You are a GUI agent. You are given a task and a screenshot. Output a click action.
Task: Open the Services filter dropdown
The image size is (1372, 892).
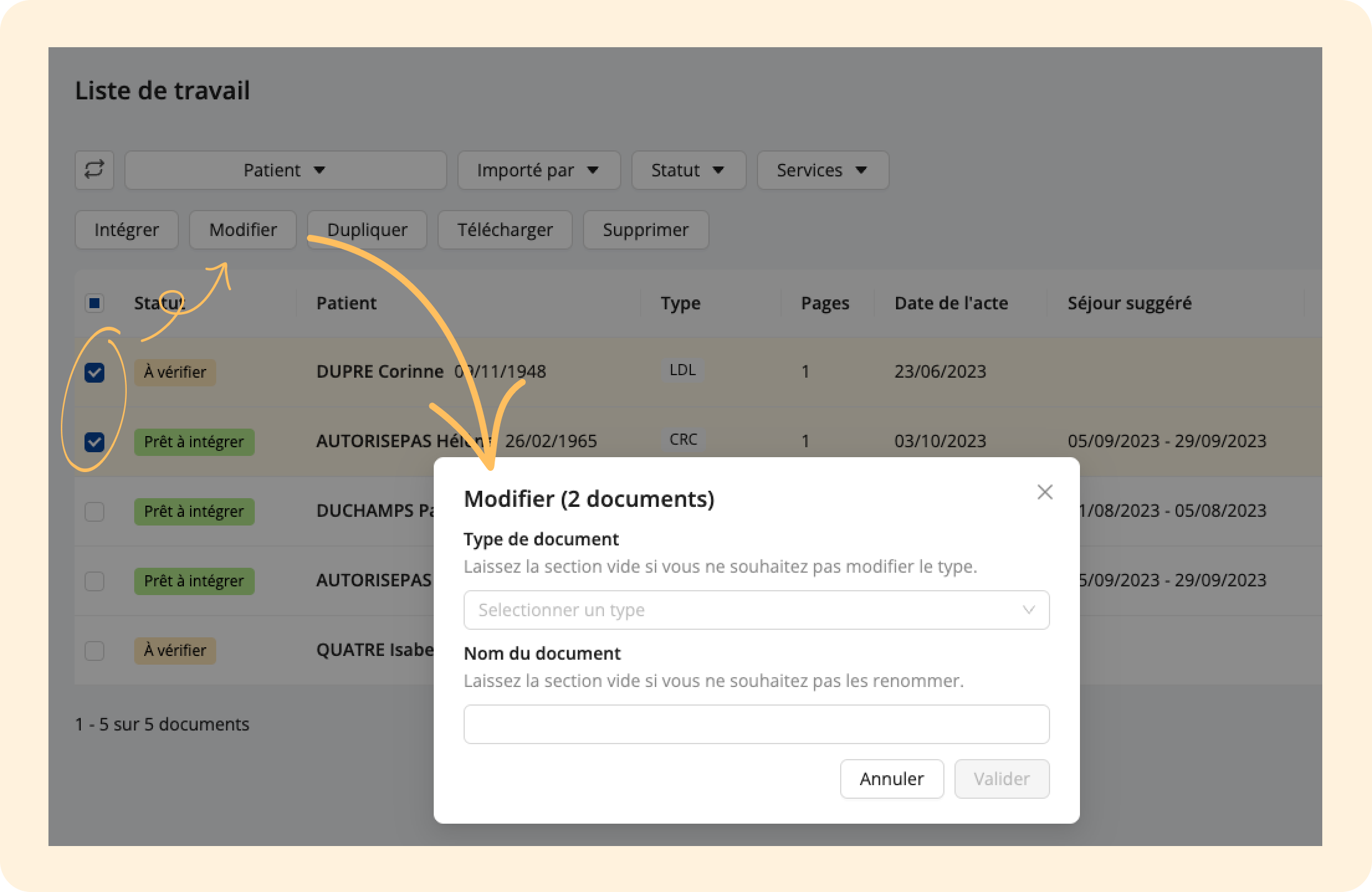coord(823,170)
